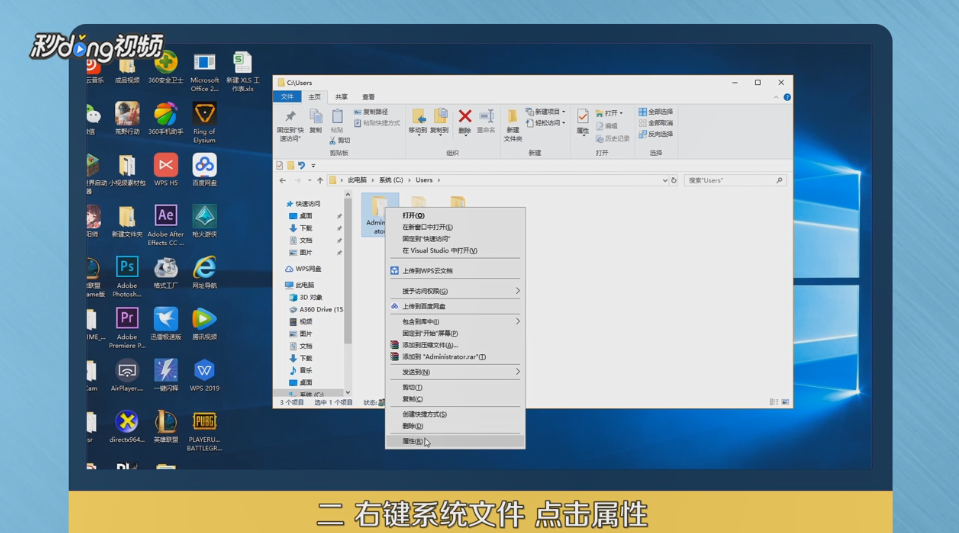
Task: Expand 授予访问权限 submenu
Action: tap(454, 291)
